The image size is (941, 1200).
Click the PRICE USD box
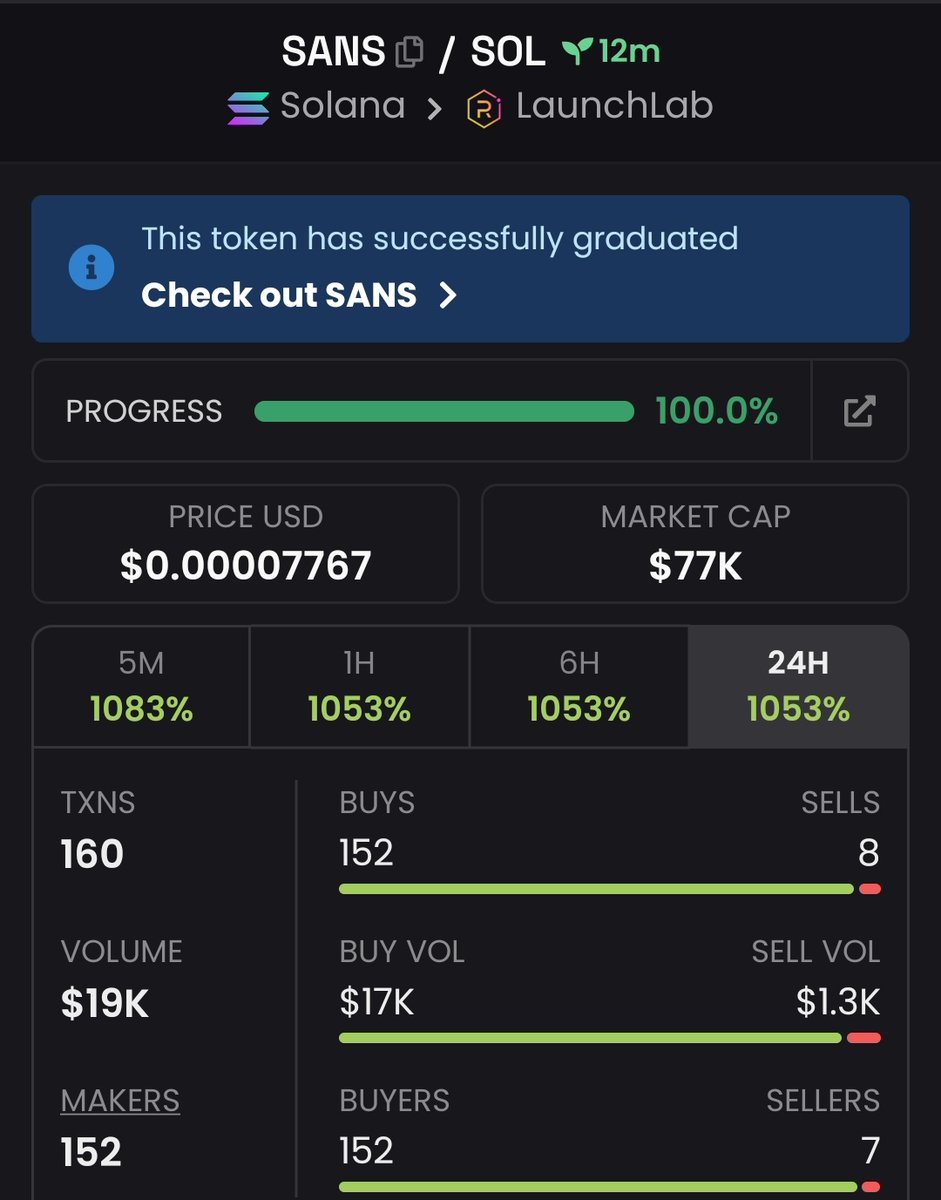tap(246, 544)
